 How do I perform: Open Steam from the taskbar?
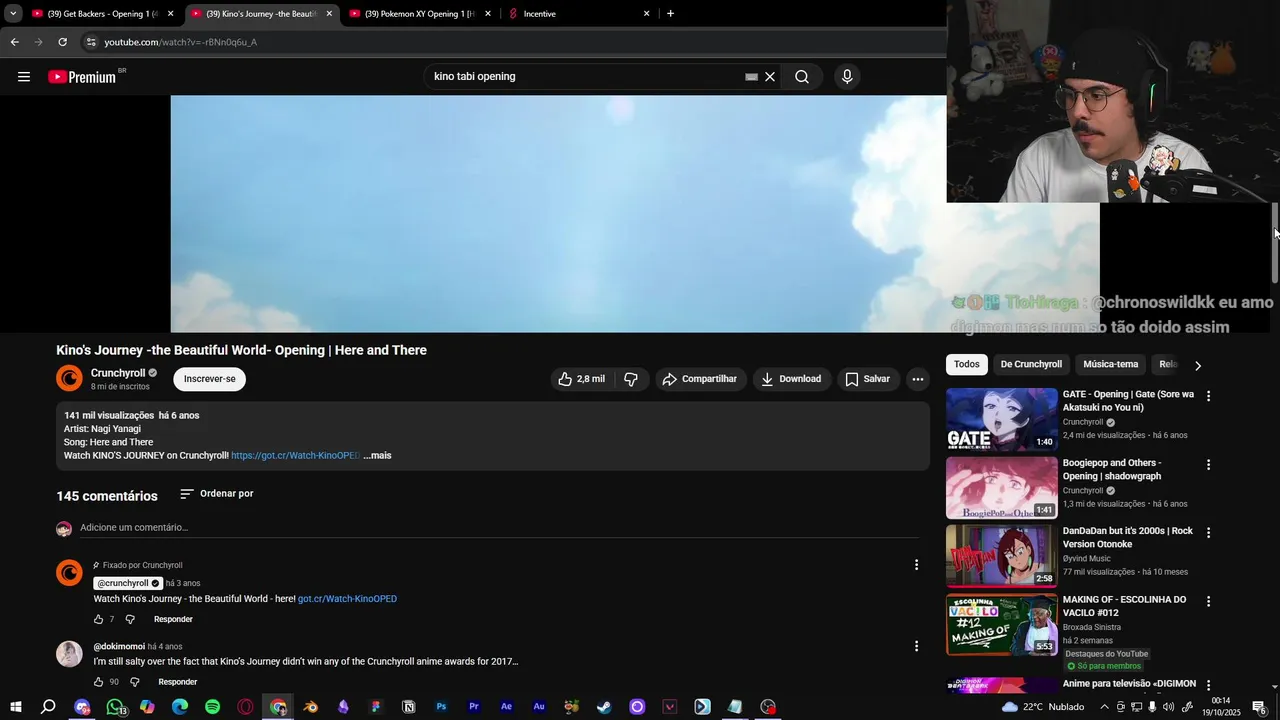coord(604,707)
